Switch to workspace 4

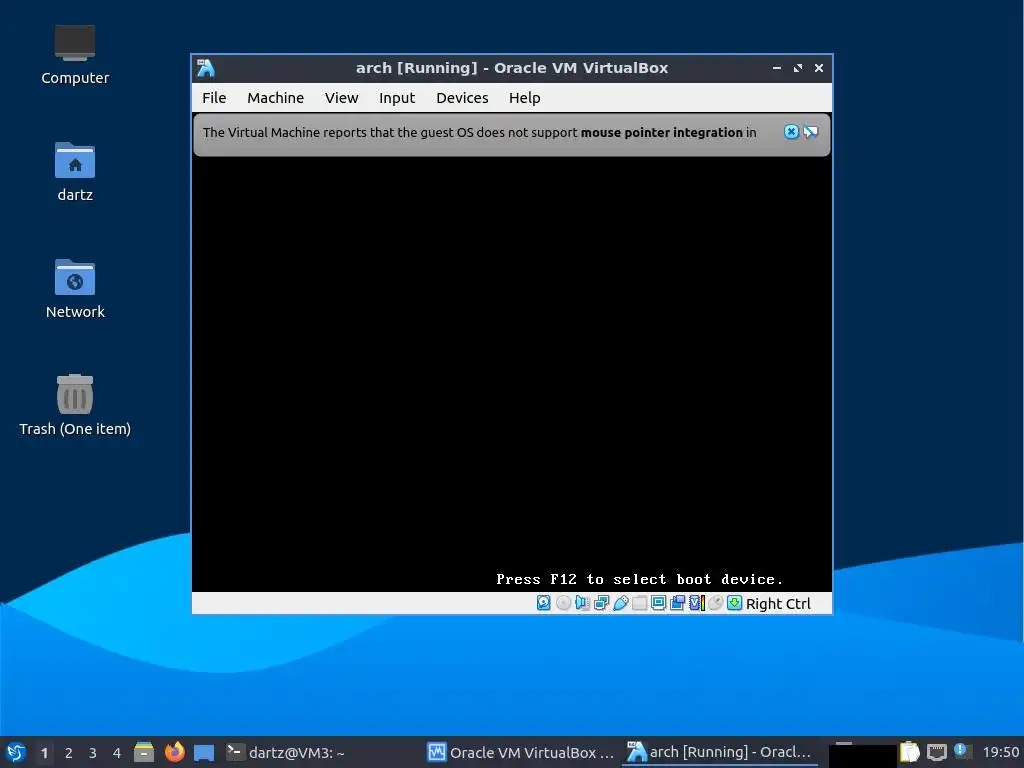point(116,753)
